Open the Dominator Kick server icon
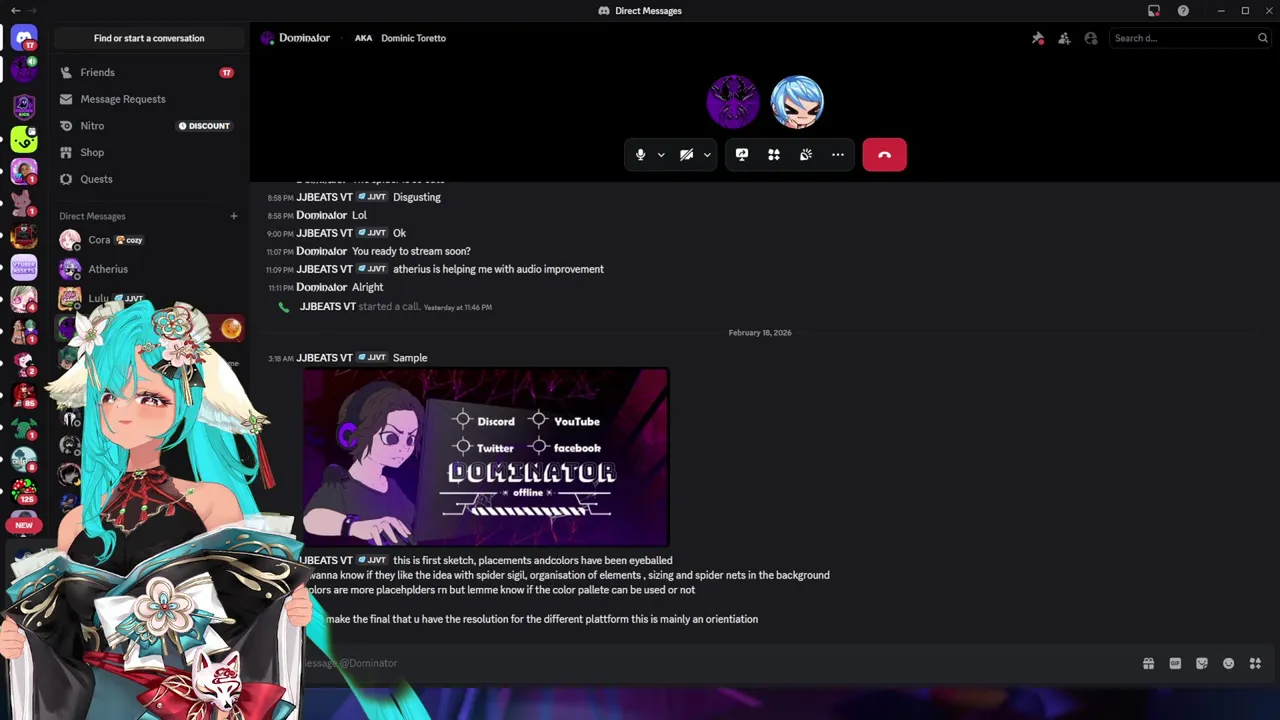1280x720 pixels. 24,105
